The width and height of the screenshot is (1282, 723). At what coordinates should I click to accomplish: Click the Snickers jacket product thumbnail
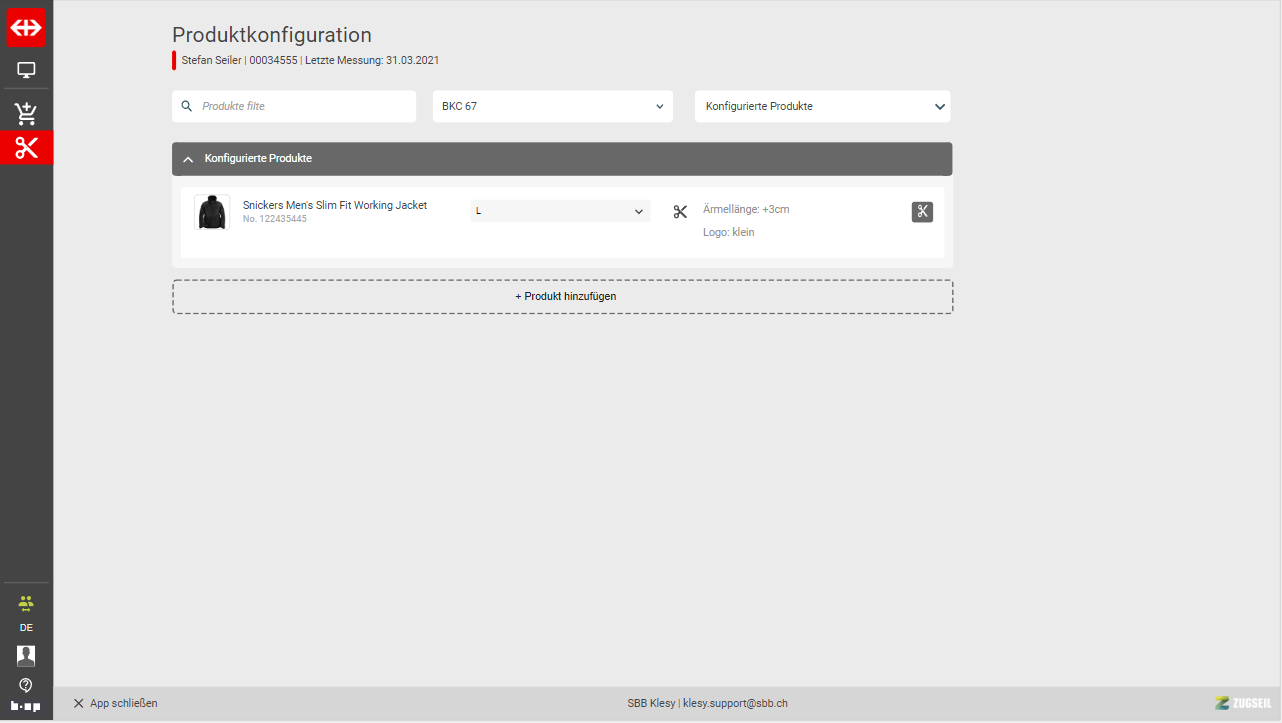211,212
